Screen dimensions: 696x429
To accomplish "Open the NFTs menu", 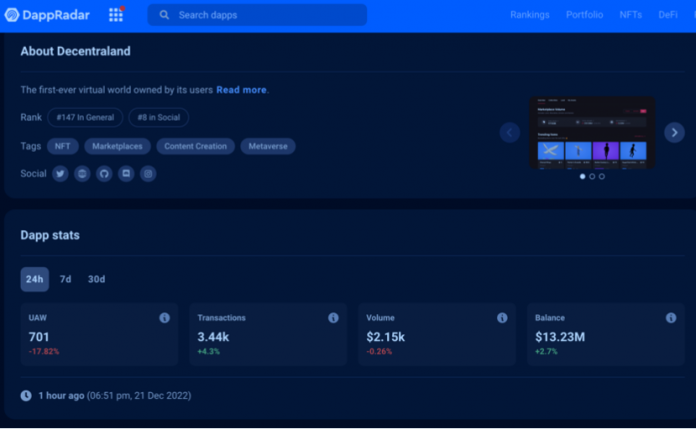I will click(x=630, y=15).
